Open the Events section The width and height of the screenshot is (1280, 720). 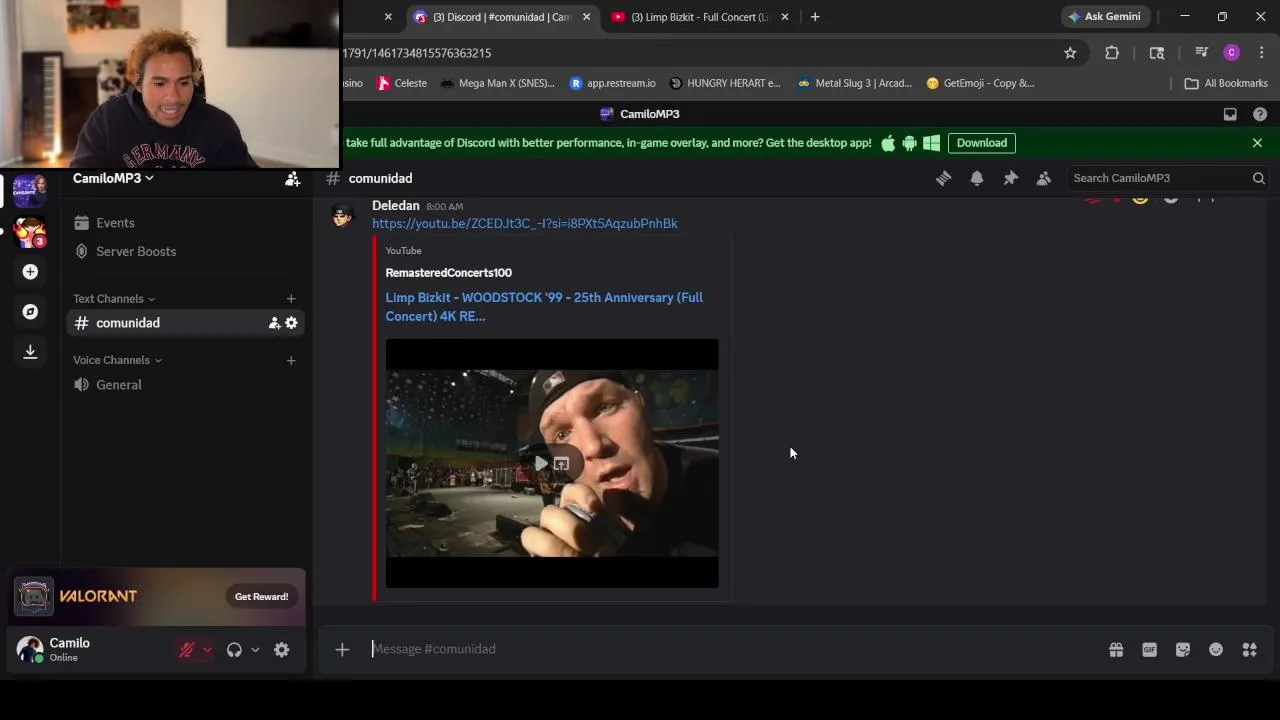coord(185,223)
